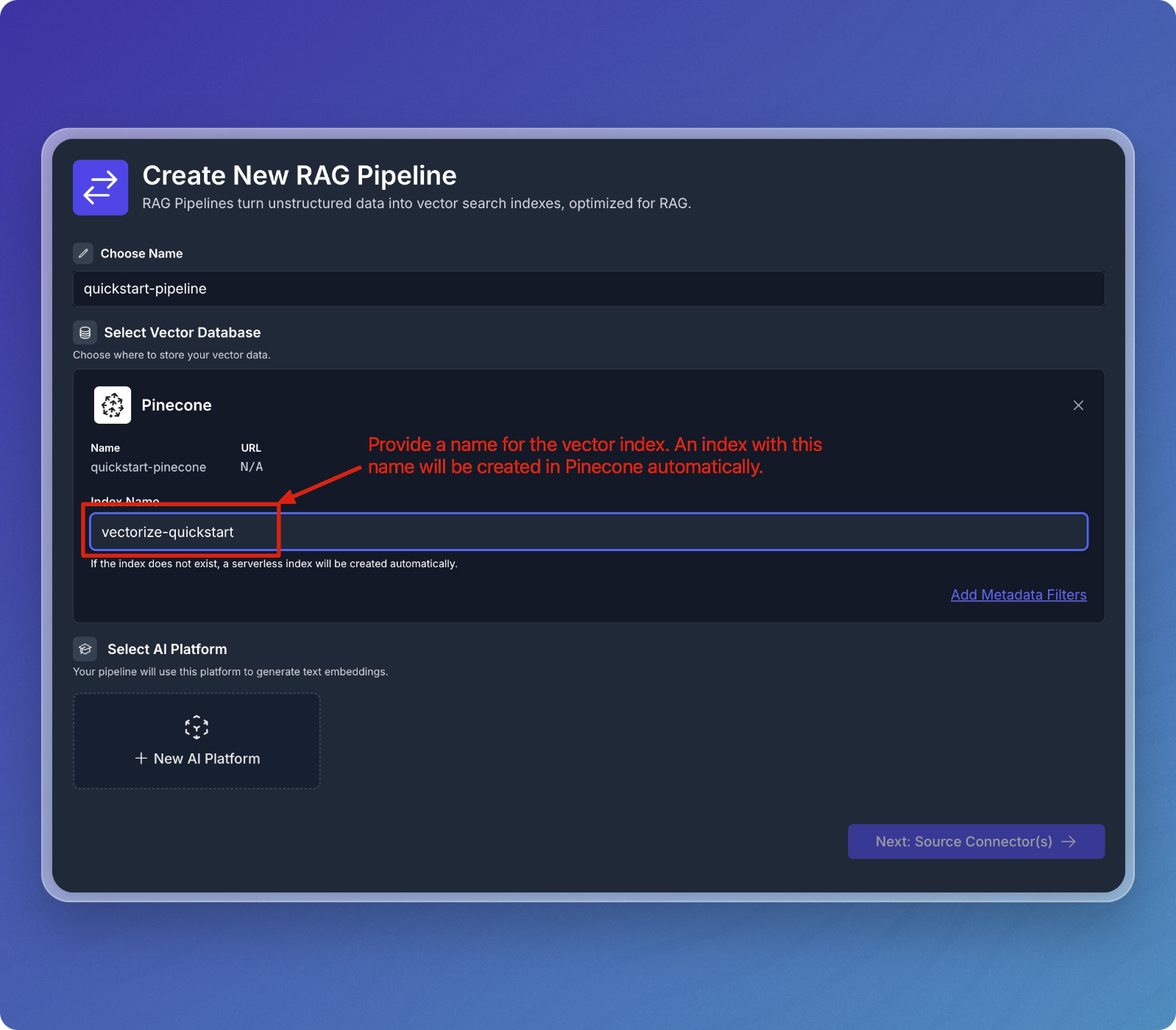Click the 'generate text embeddings' description text
This screenshot has width=1176, height=1030.
coord(230,672)
